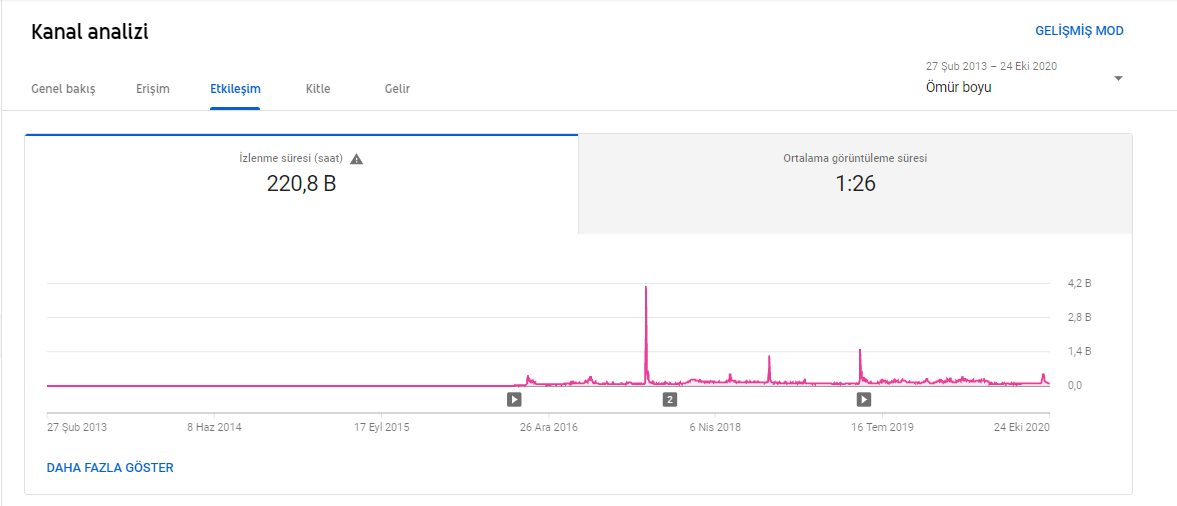Switch to the Genel bakış tab
The width and height of the screenshot is (1177, 506).
(x=63, y=89)
